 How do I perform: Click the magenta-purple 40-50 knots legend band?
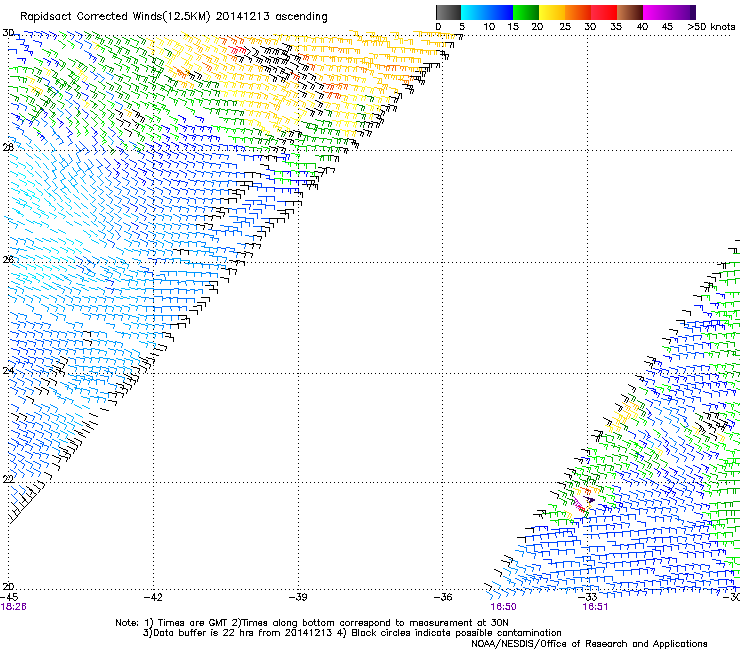click(x=669, y=12)
